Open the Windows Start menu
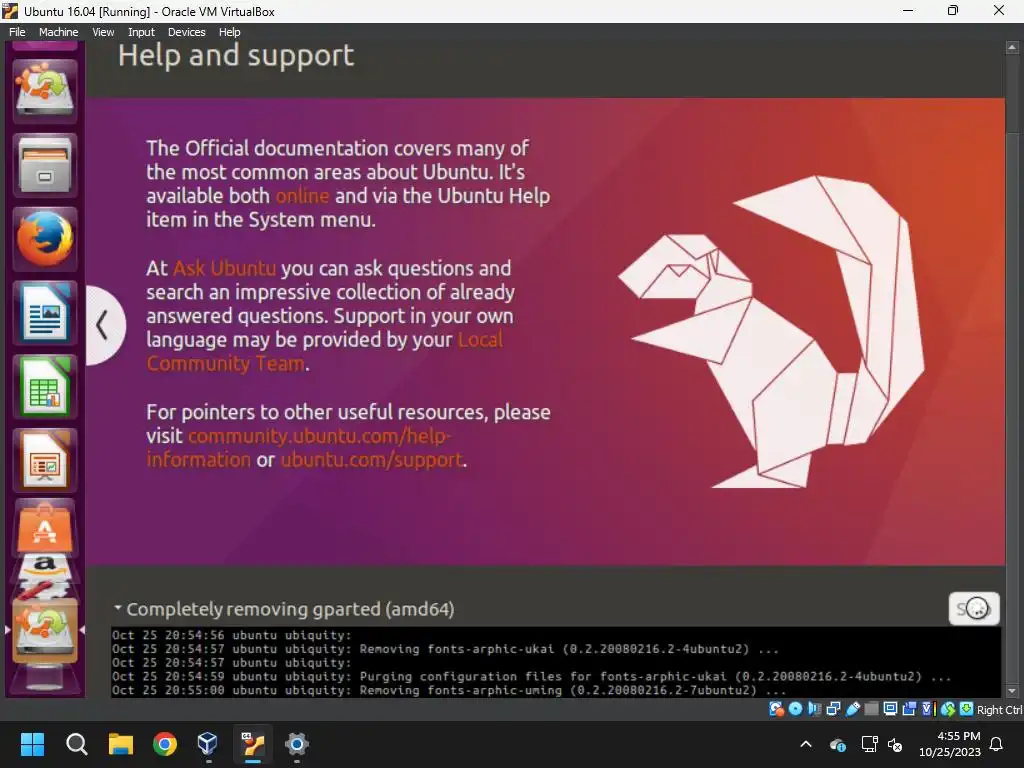 pyautogui.click(x=33, y=744)
